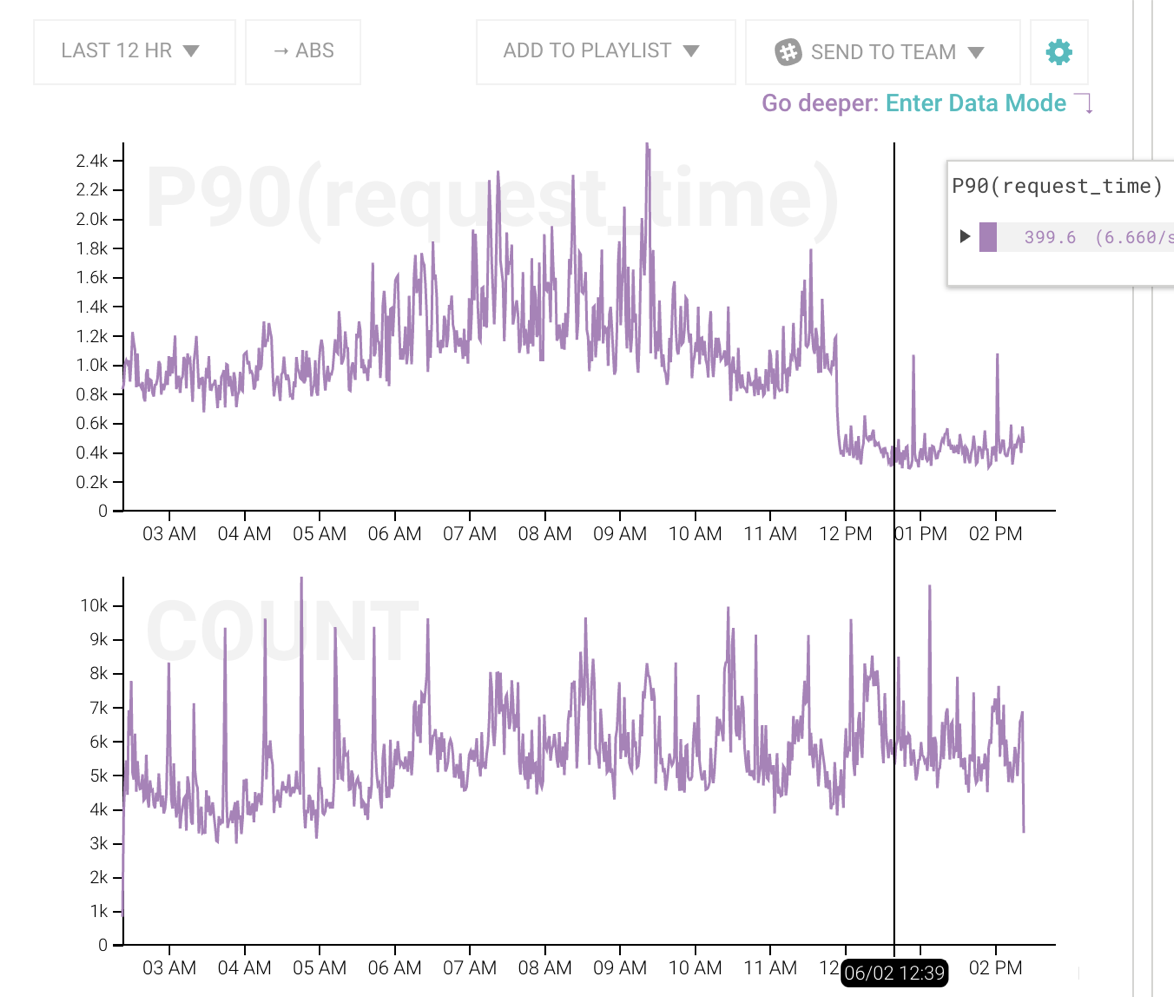Click the P90(request_time) tooltip title
Image resolution: width=1174 pixels, height=997 pixels.
[1056, 186]
